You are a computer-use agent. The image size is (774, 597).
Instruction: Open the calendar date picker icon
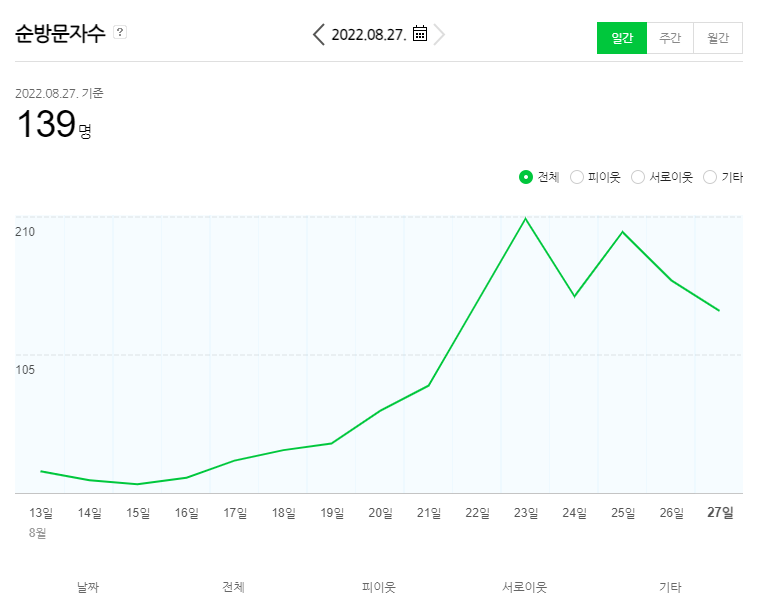click(x=420, y=34)
